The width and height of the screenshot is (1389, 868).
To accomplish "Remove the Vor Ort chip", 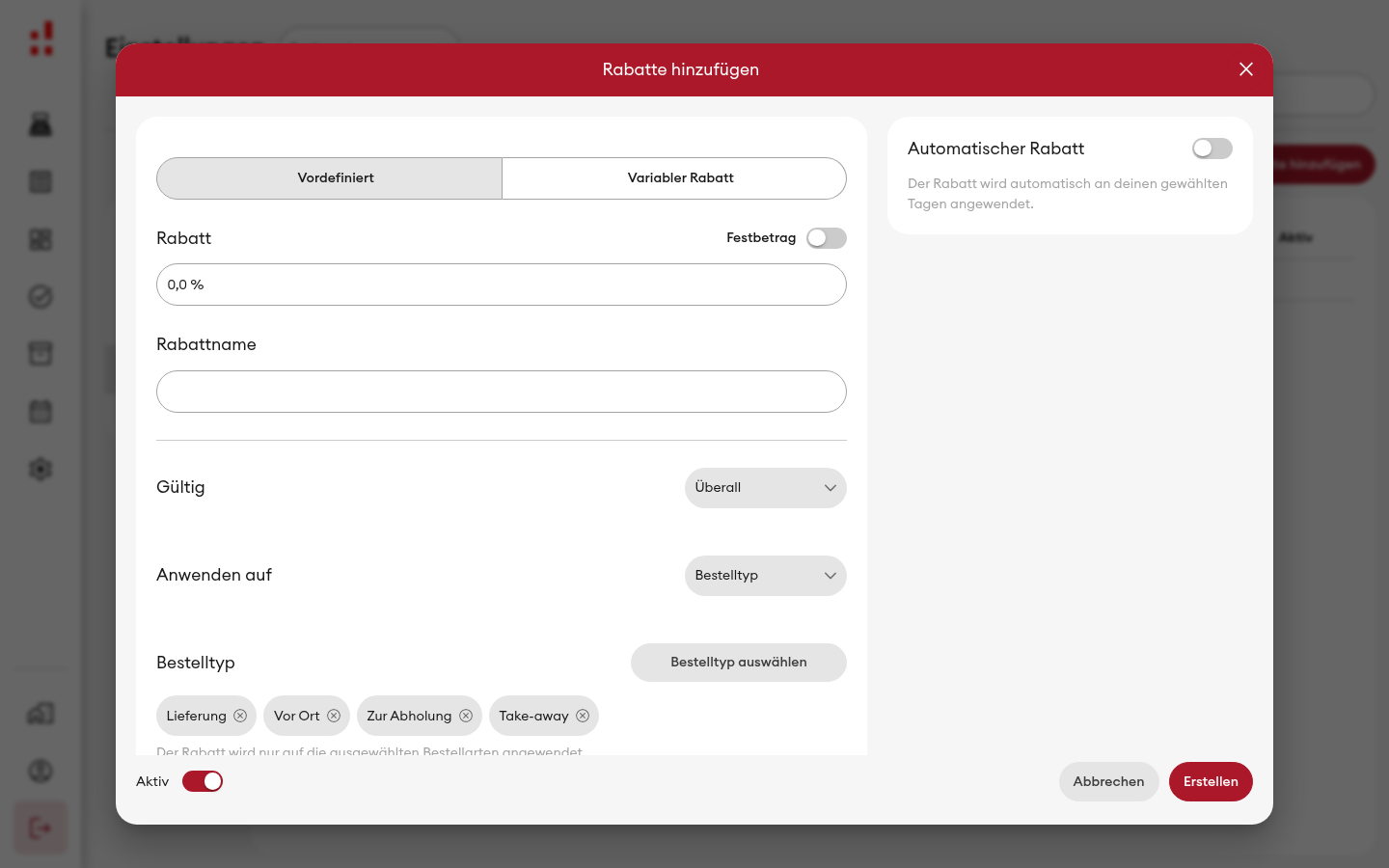I will pyautogui.click(x=334, y=716).
